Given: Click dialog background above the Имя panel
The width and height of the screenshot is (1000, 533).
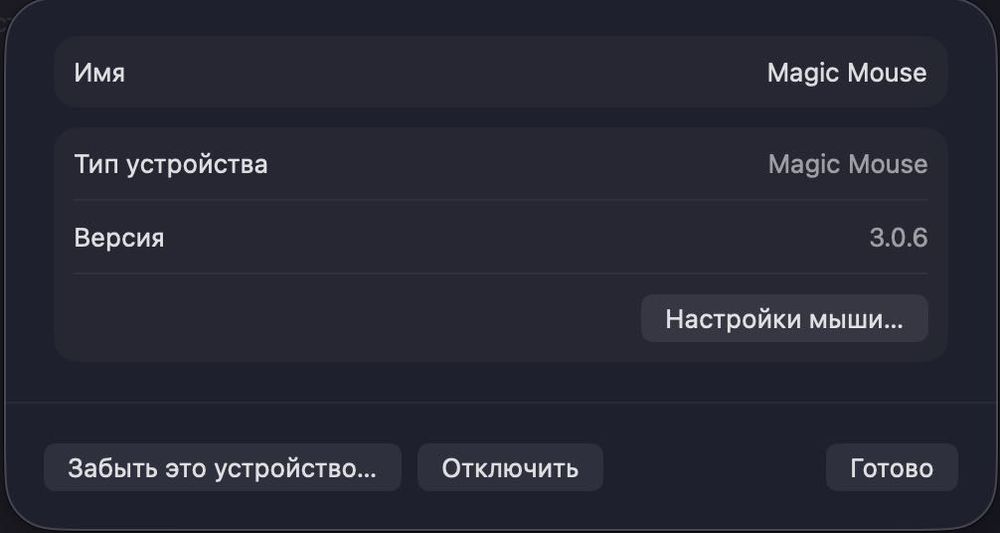Looking at the screenshot, I should point(500,20).
